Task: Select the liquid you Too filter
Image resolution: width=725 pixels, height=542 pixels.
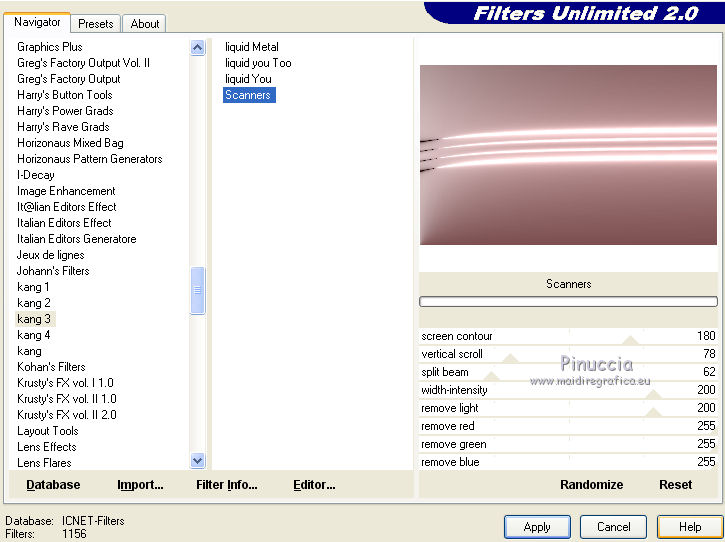Action: (x=258, y=63)
